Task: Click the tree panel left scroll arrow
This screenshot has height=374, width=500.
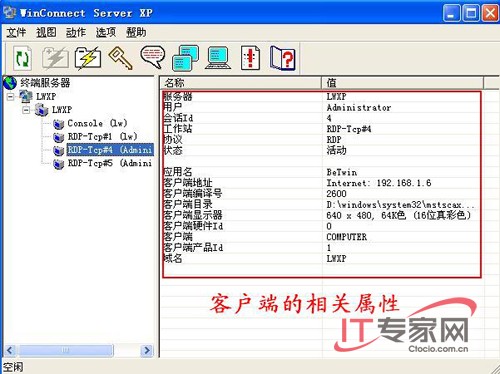Action: [9, 350]
